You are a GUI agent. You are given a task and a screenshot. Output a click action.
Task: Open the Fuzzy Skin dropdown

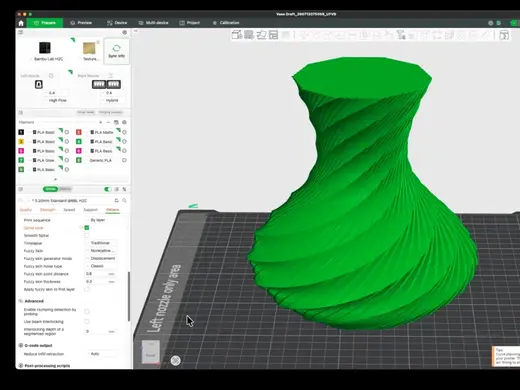pyautogui.click(x=101, y=251)
